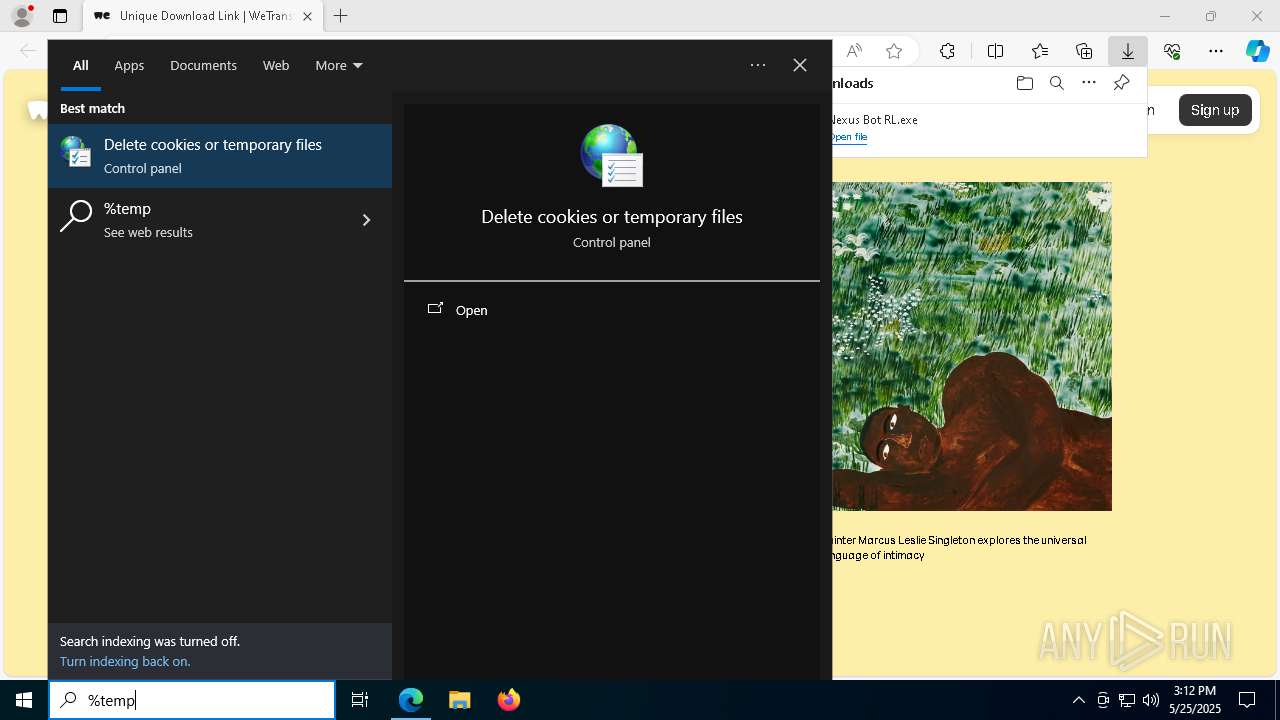Open network status tray icon
The image size is (1280, 720).
click(1127, 700)
